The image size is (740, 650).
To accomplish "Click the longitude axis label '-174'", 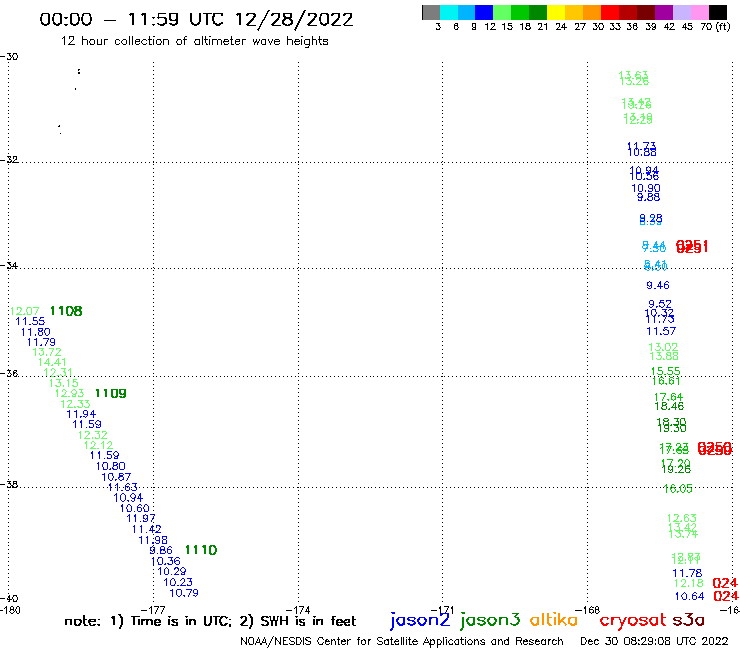I will [298, 610].
